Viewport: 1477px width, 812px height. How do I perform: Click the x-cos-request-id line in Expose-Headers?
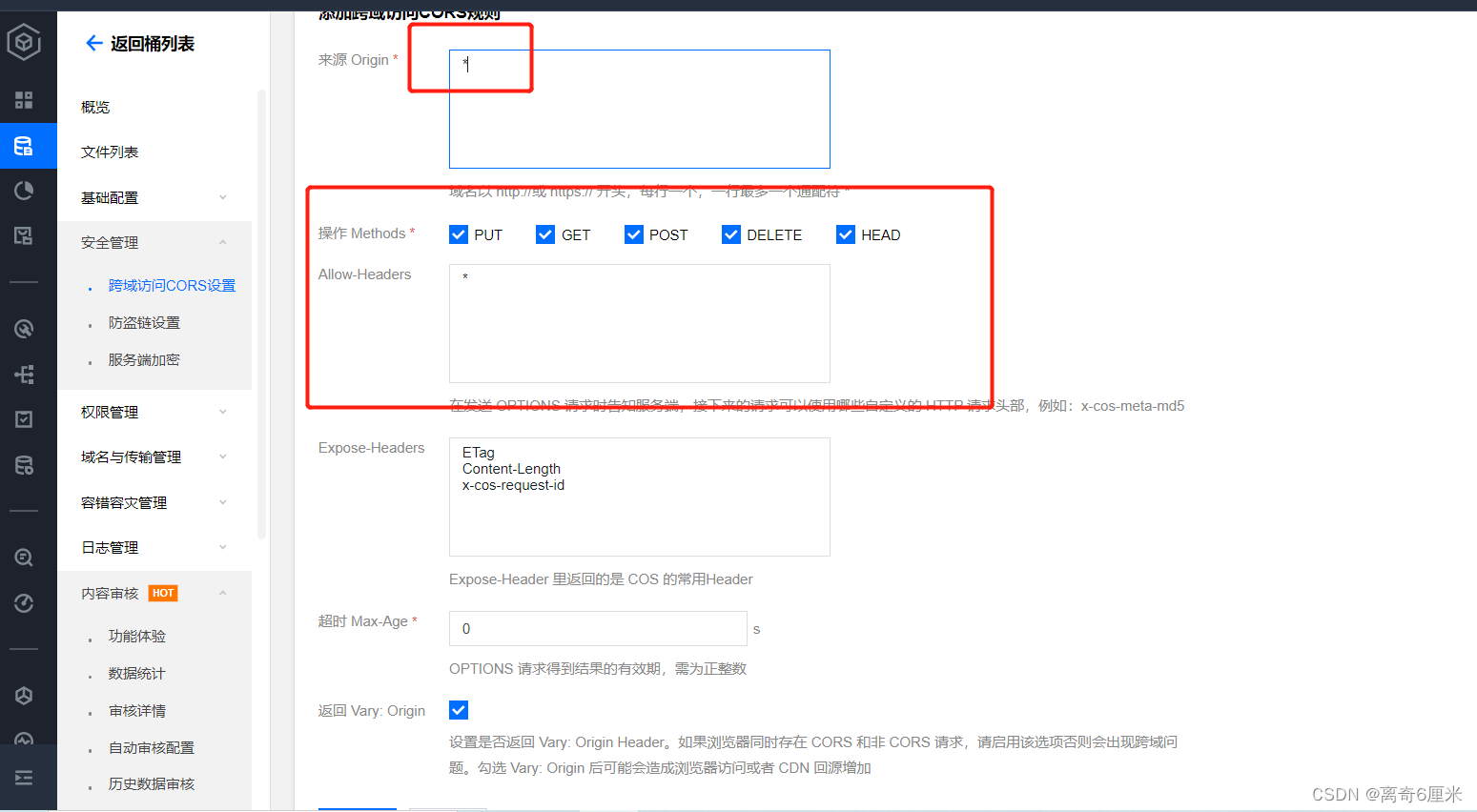coord(513,485)
